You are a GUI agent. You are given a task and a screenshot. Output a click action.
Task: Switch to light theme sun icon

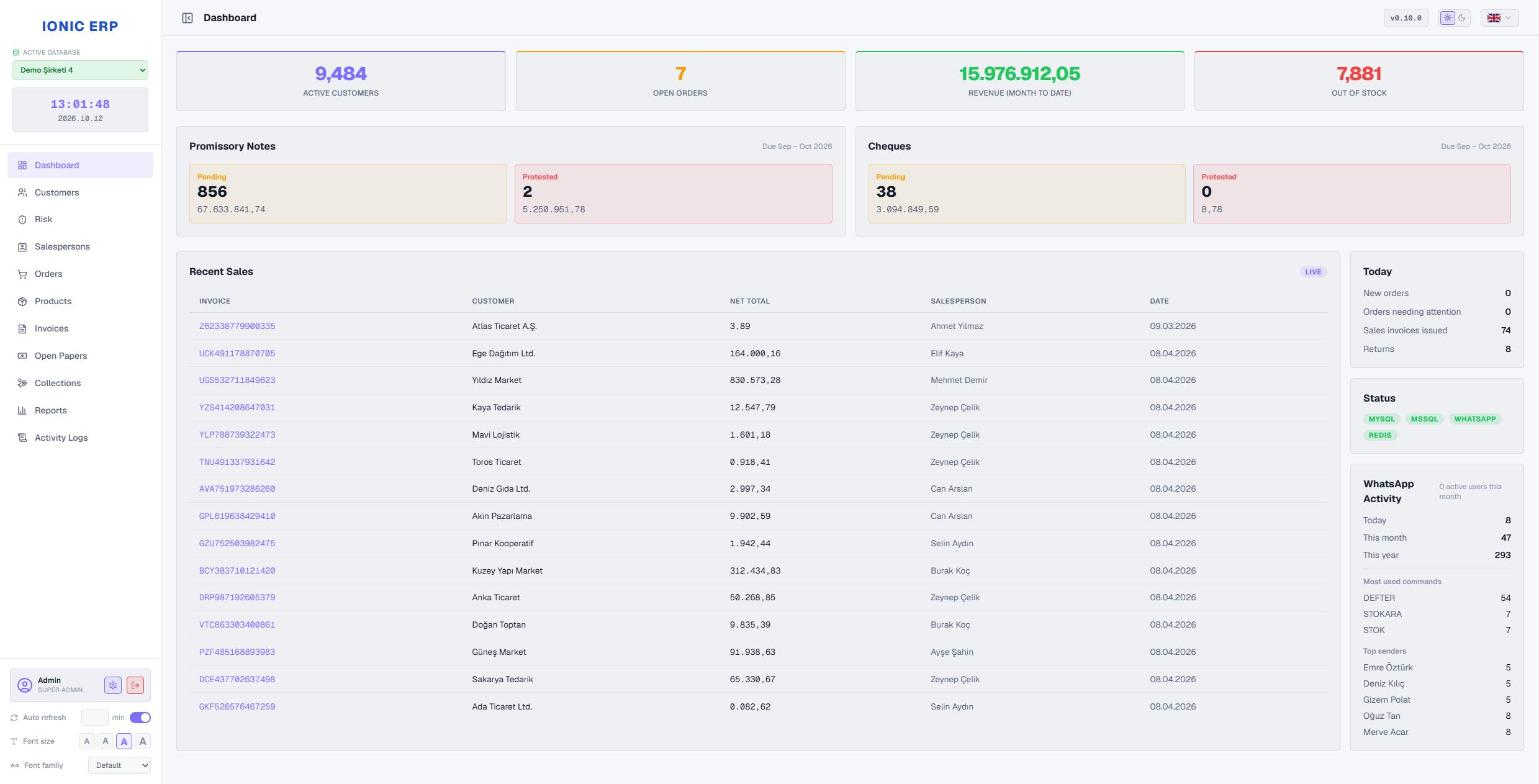click(x=1447, y=18)
